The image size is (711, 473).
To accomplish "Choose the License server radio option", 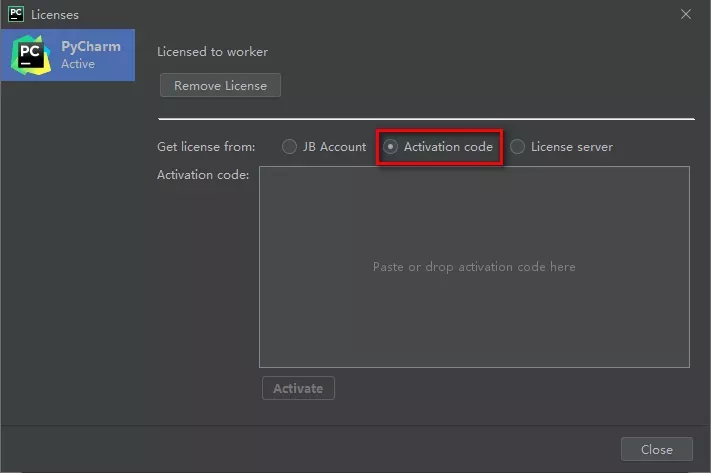I will tap(517, 147).
